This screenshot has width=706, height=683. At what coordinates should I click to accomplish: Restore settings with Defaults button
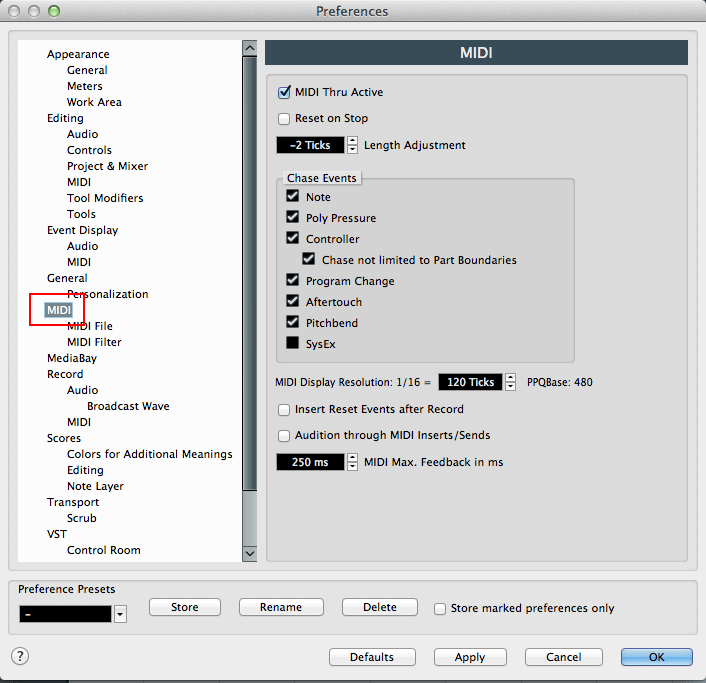(x=372, y=657)
